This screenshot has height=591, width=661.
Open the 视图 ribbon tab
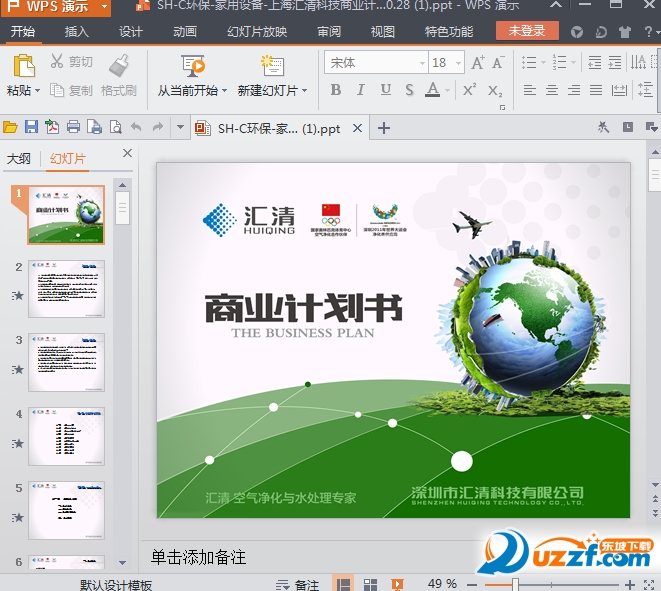point(383,32)
